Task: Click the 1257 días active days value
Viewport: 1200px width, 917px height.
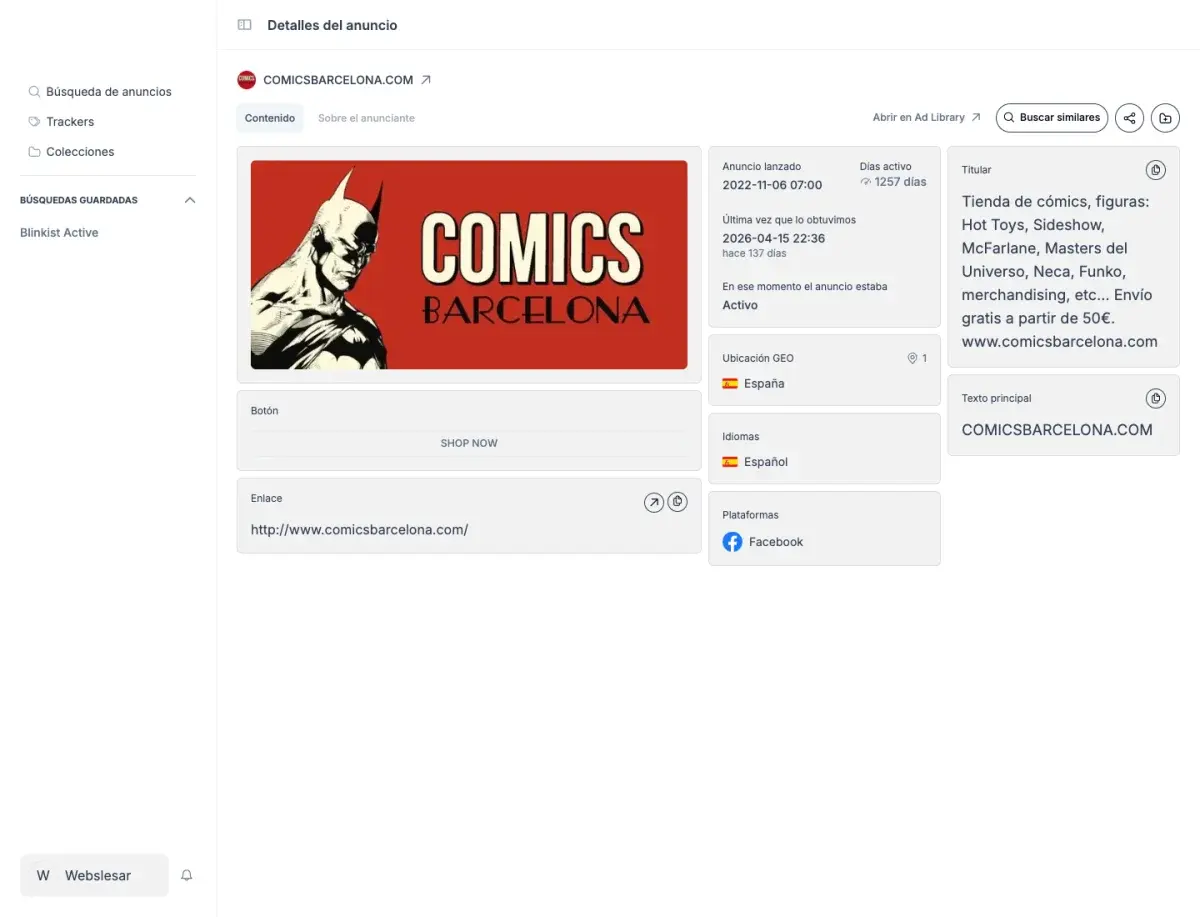Action: click(900, 182)
